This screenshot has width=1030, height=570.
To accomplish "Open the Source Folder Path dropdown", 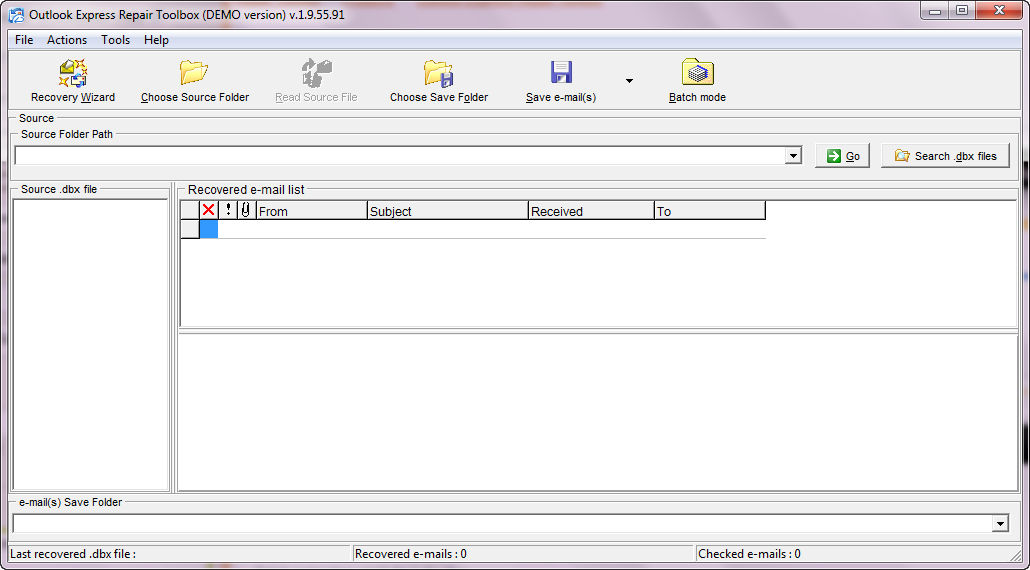I will coord(794,156).
